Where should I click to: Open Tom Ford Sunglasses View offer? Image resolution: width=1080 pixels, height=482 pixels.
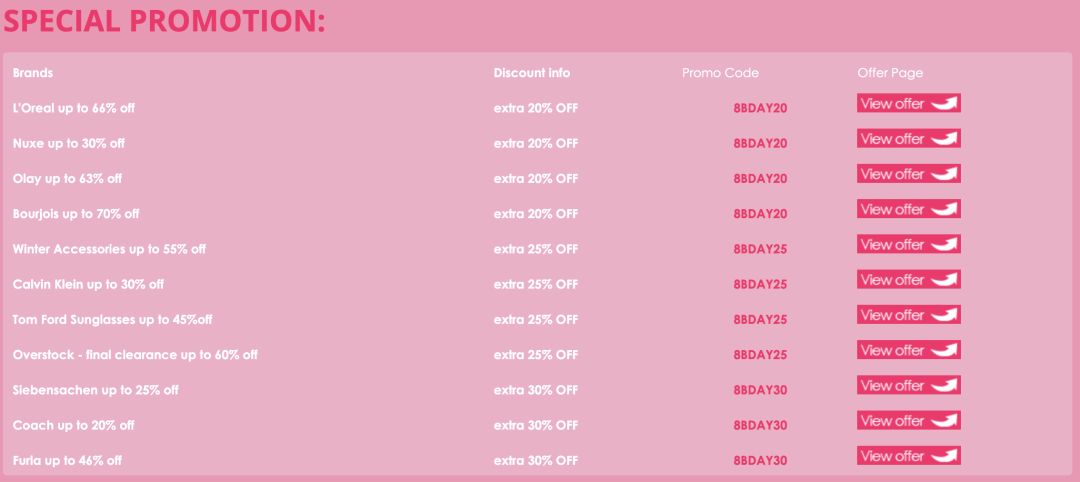(908, 315)
